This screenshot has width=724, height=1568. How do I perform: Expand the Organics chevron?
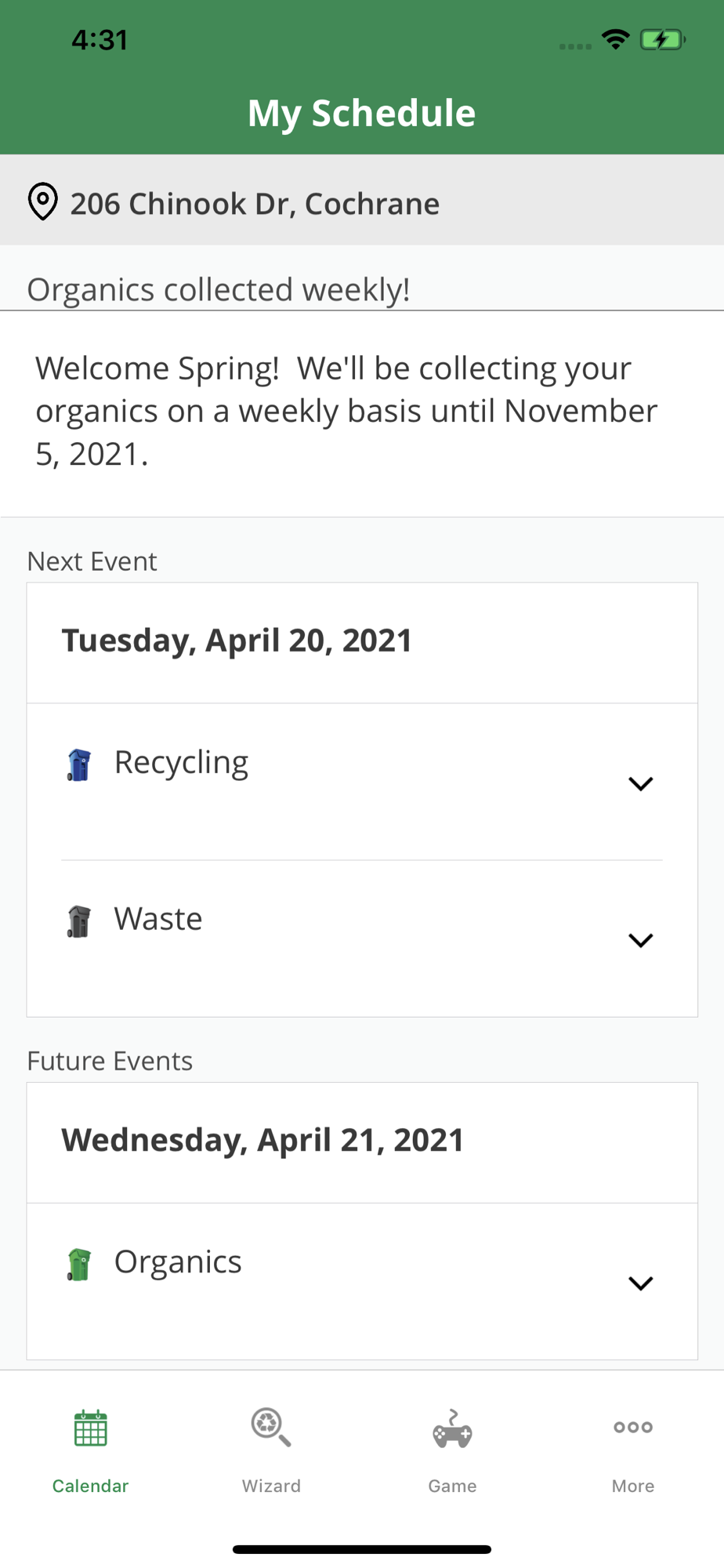[641, 1283]
